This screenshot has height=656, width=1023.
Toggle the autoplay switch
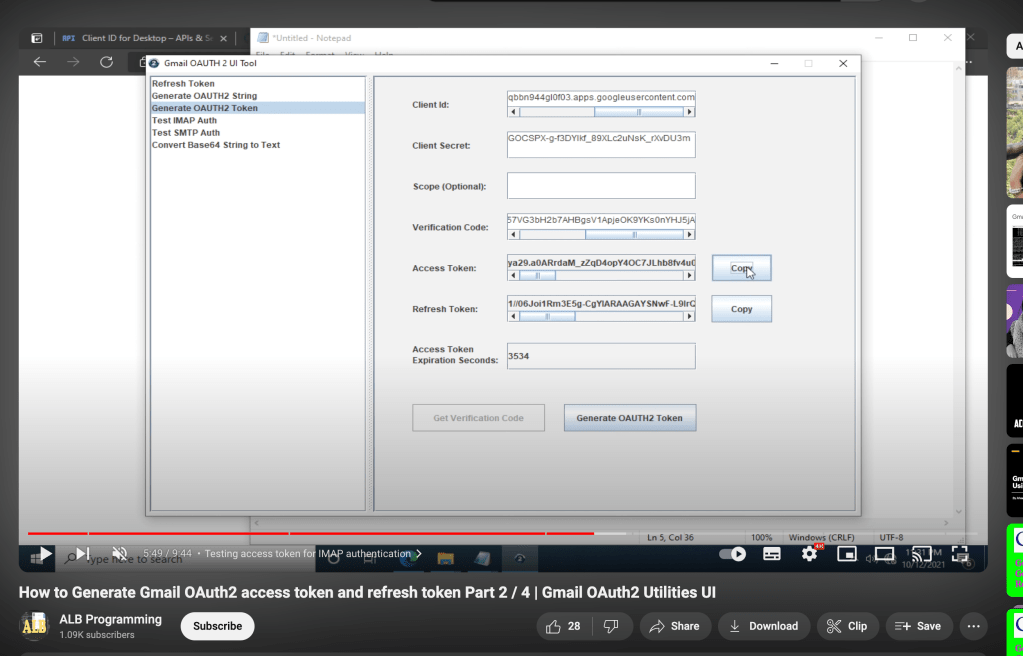732,554
